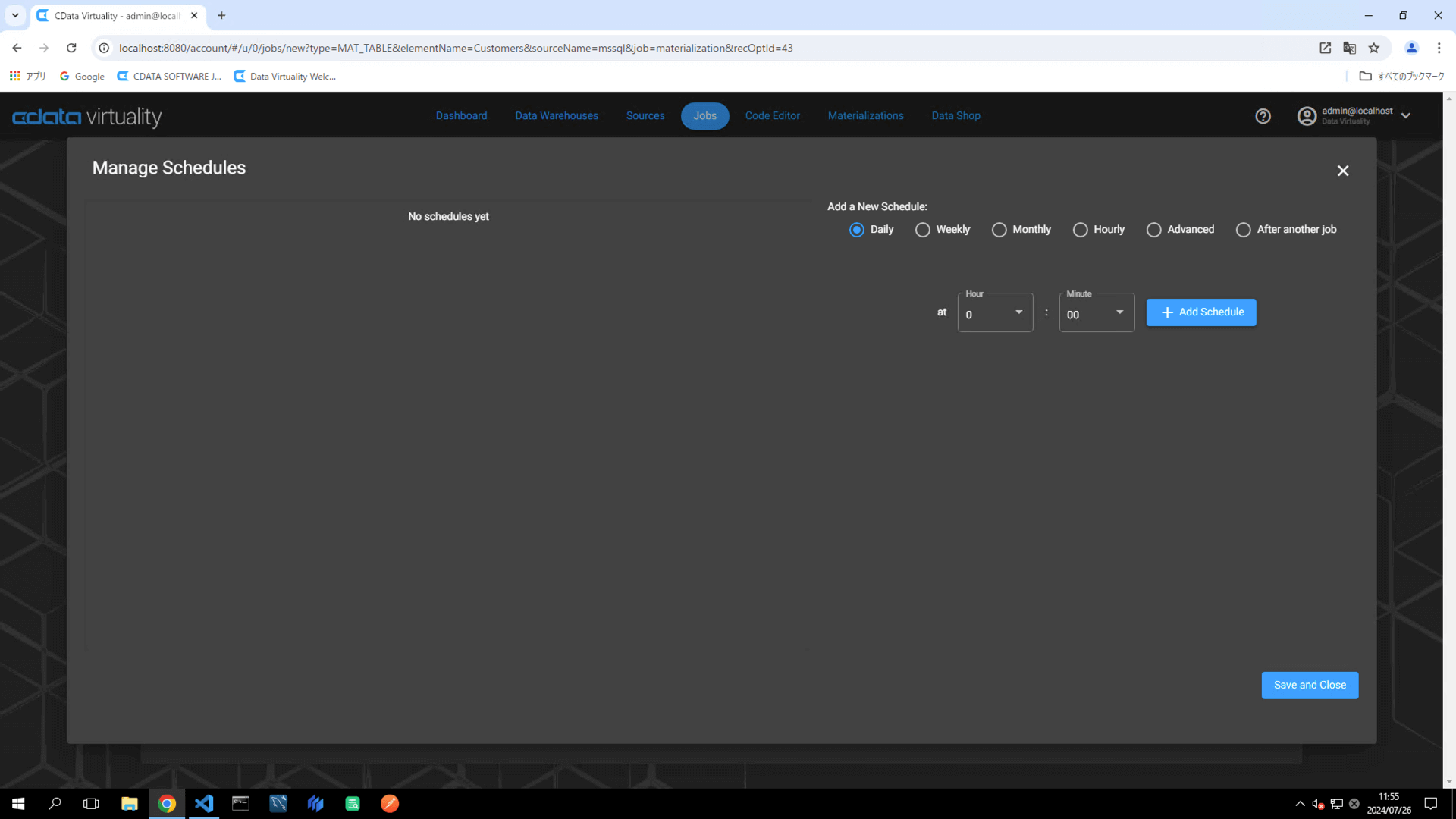1456x819 pixels.
Task: Open the Minute dropdown
Action: tap(1096, 313)
